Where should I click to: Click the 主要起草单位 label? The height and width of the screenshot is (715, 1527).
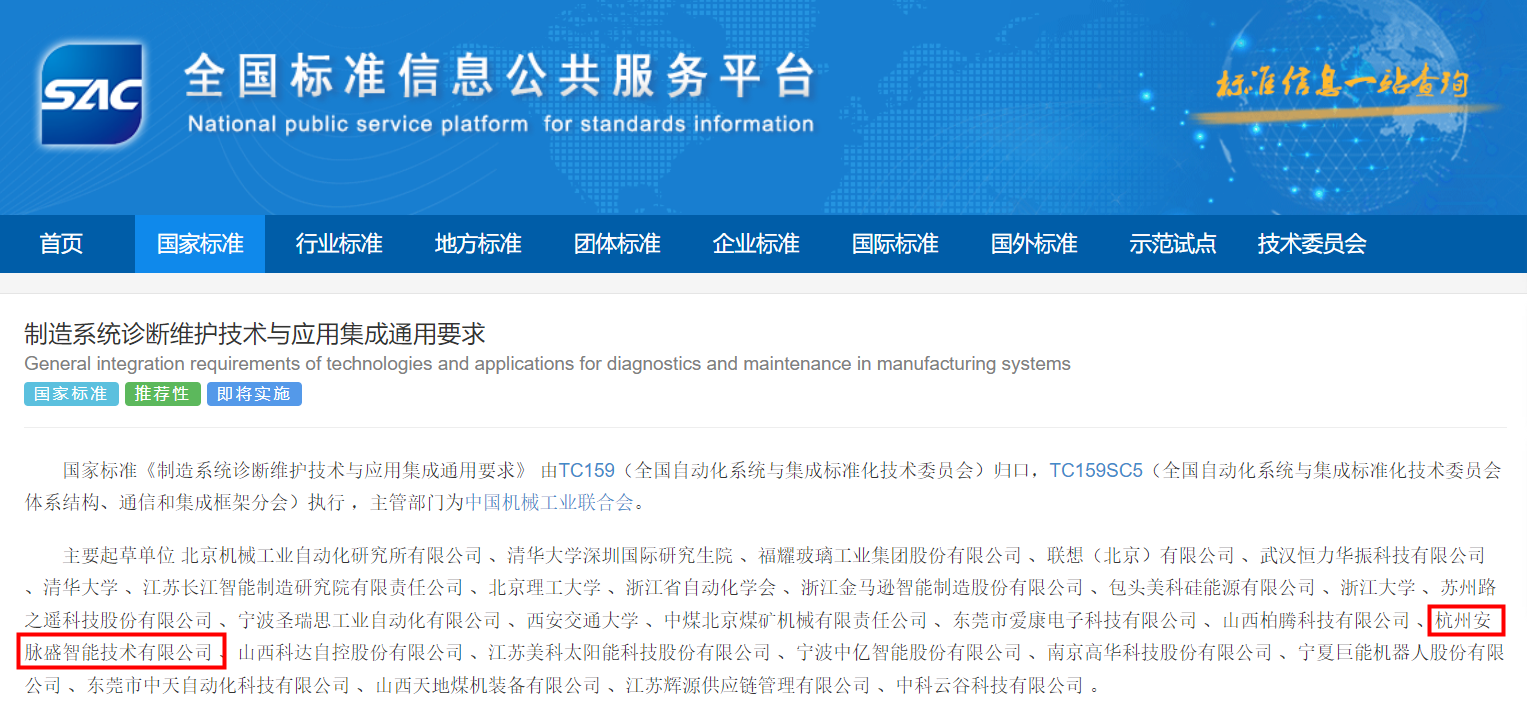[x=119, y=556]
